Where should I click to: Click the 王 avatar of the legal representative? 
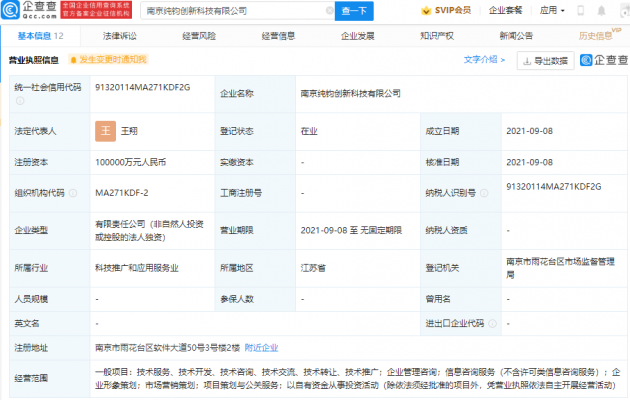(x=104, y=129)
